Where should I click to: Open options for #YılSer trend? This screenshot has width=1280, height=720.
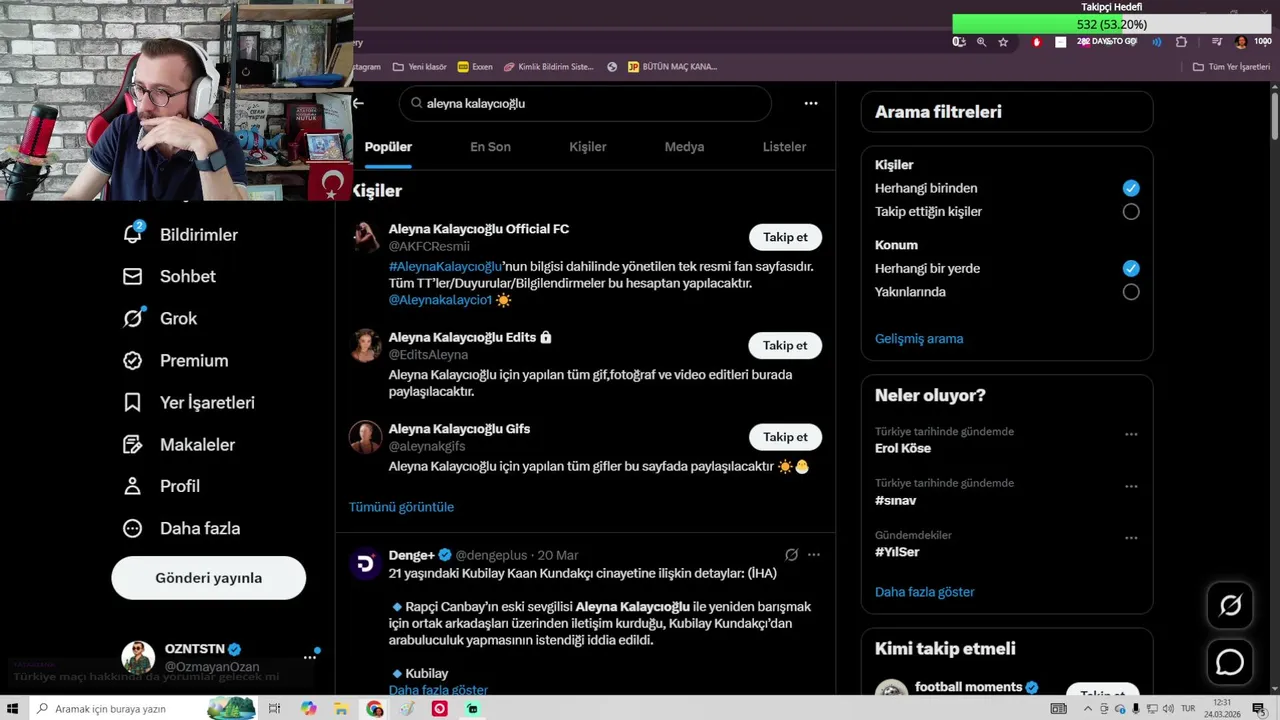pyautogui.click(x=1131, y=538)
